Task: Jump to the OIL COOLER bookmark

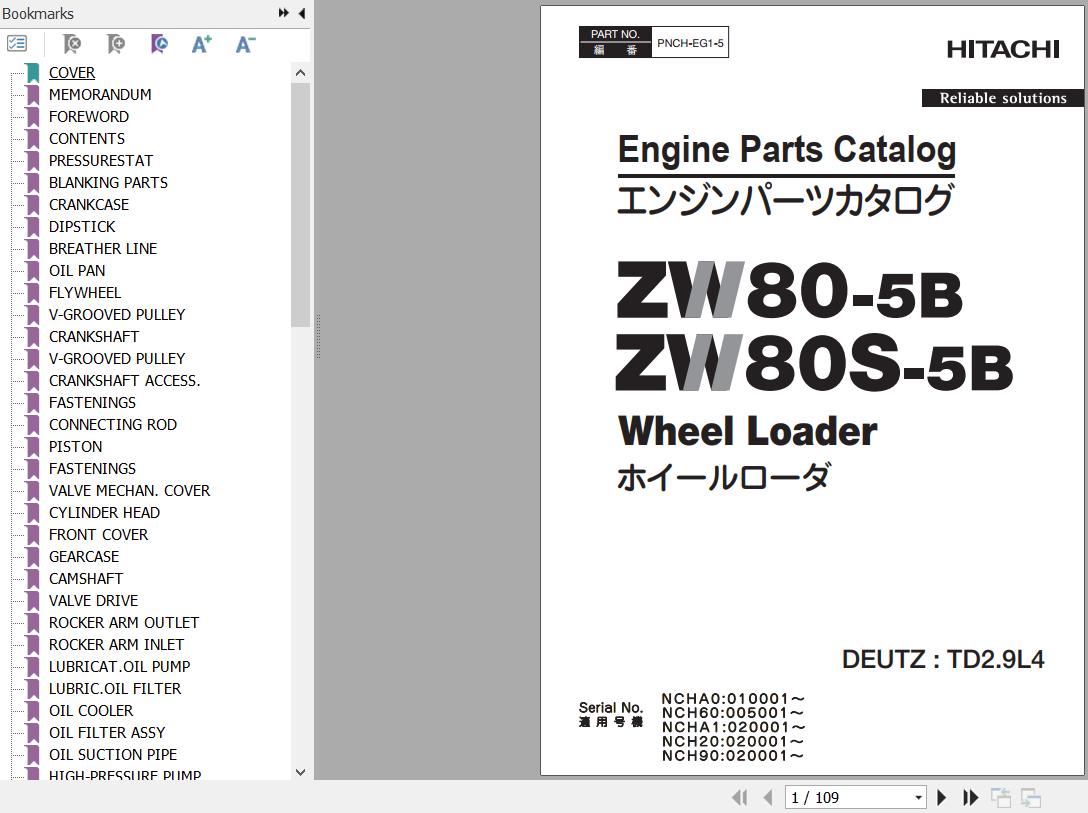Action: point(91,711)
